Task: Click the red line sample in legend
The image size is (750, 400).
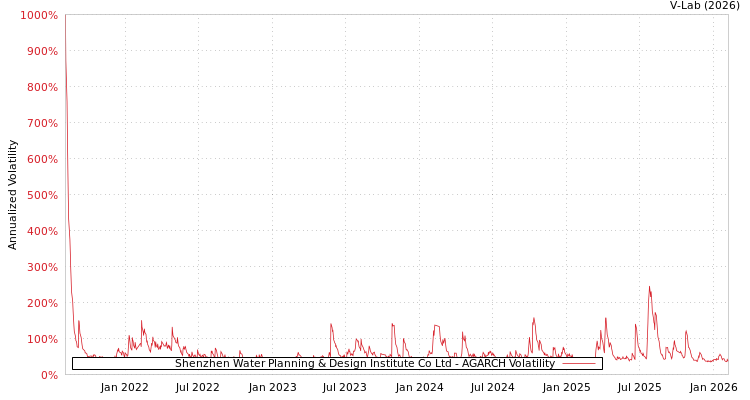Action: pos(579,364)
